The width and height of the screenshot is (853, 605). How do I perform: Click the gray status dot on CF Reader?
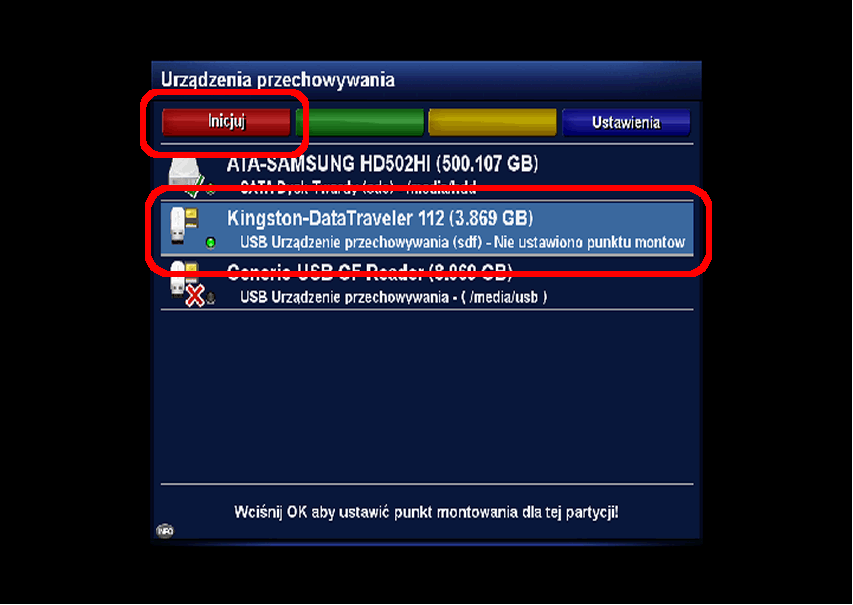click(x=211, y=298)
